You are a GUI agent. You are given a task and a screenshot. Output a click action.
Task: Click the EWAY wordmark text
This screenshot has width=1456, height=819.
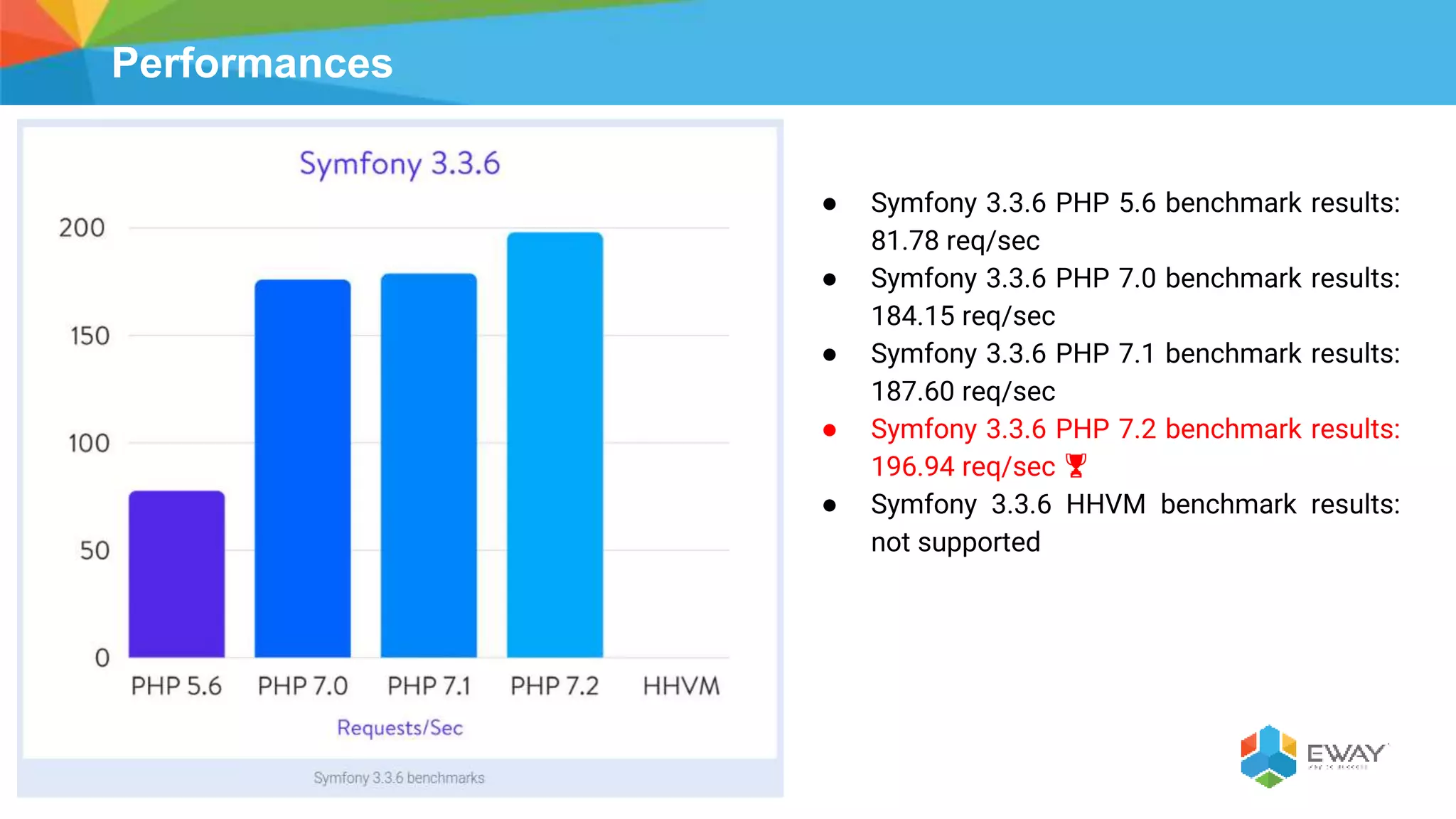(x=1347, y=753)
